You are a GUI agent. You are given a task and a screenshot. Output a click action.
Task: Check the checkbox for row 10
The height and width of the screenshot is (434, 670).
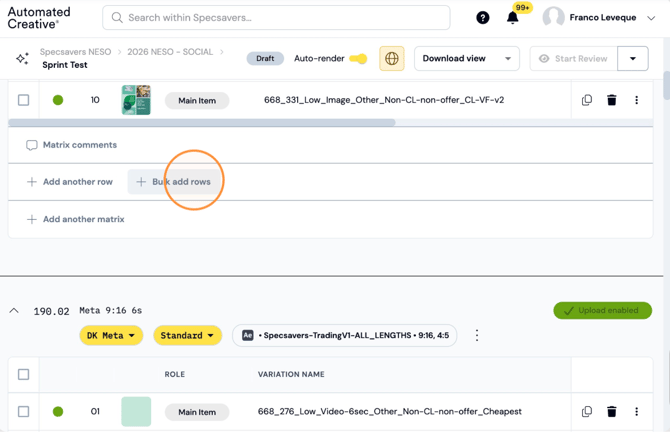[x=24, y=100]
